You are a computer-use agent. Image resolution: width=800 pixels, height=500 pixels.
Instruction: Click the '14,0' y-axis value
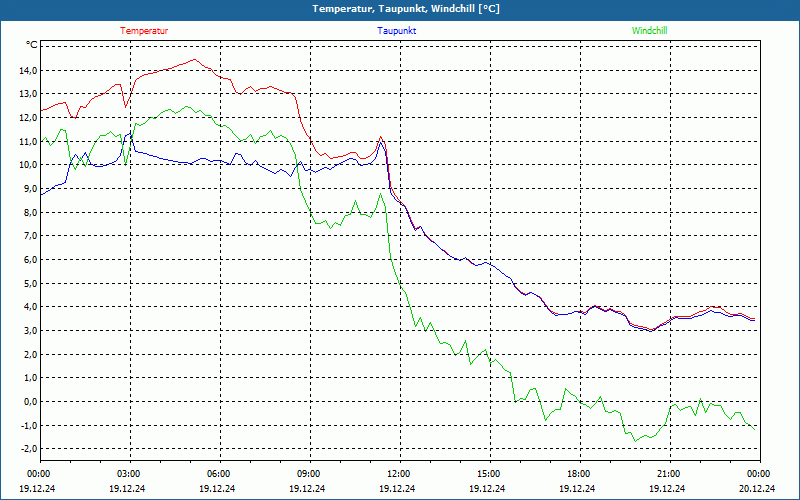28,70
